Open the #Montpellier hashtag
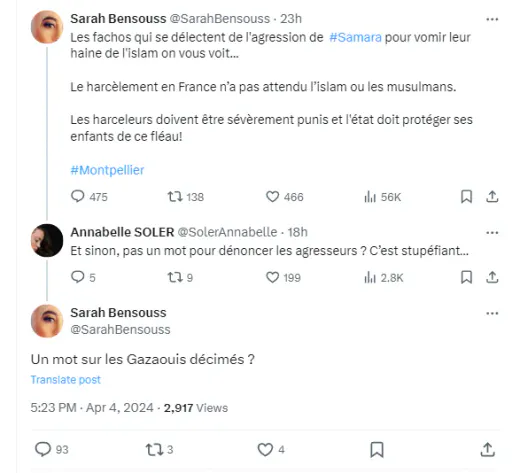The image size is (512, 473). pos(107,170)
